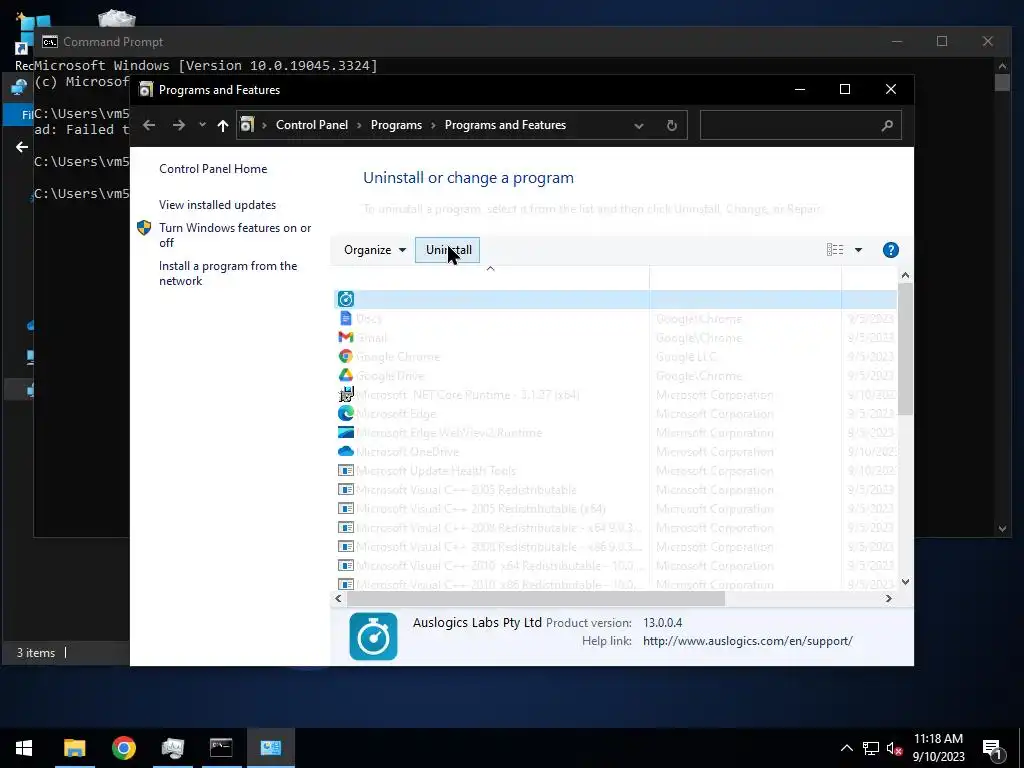Screen dimensions: 1024x768
Task: Open the notification center icon
Action: [993, 748]
